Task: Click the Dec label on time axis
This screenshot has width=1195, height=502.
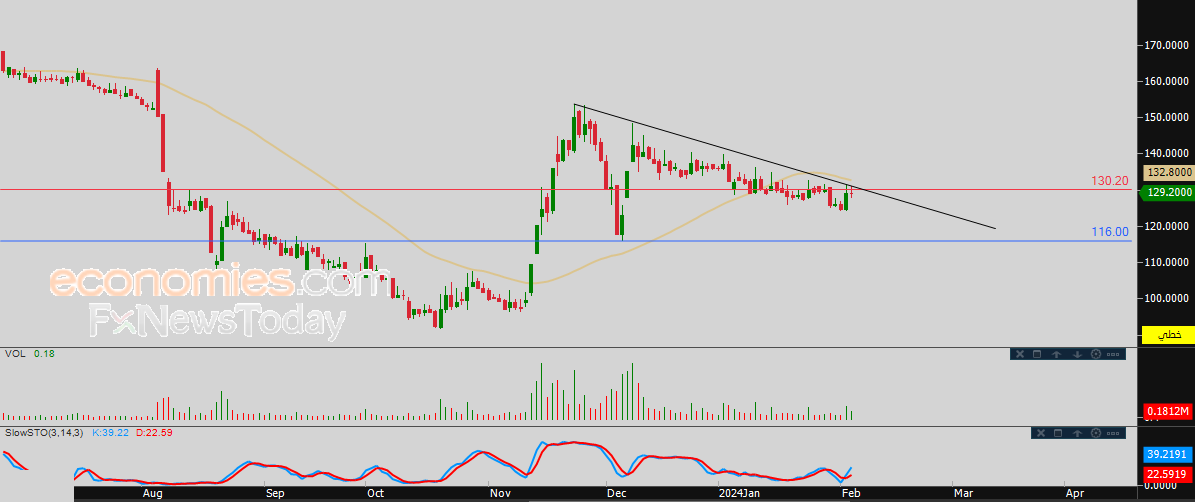Action: (616, 494)
